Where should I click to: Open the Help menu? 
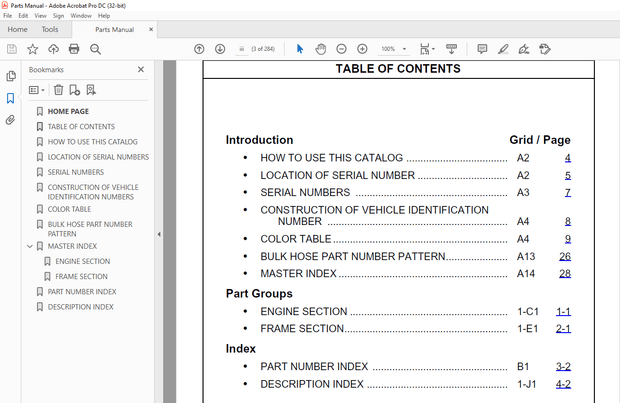click(104, 16)
